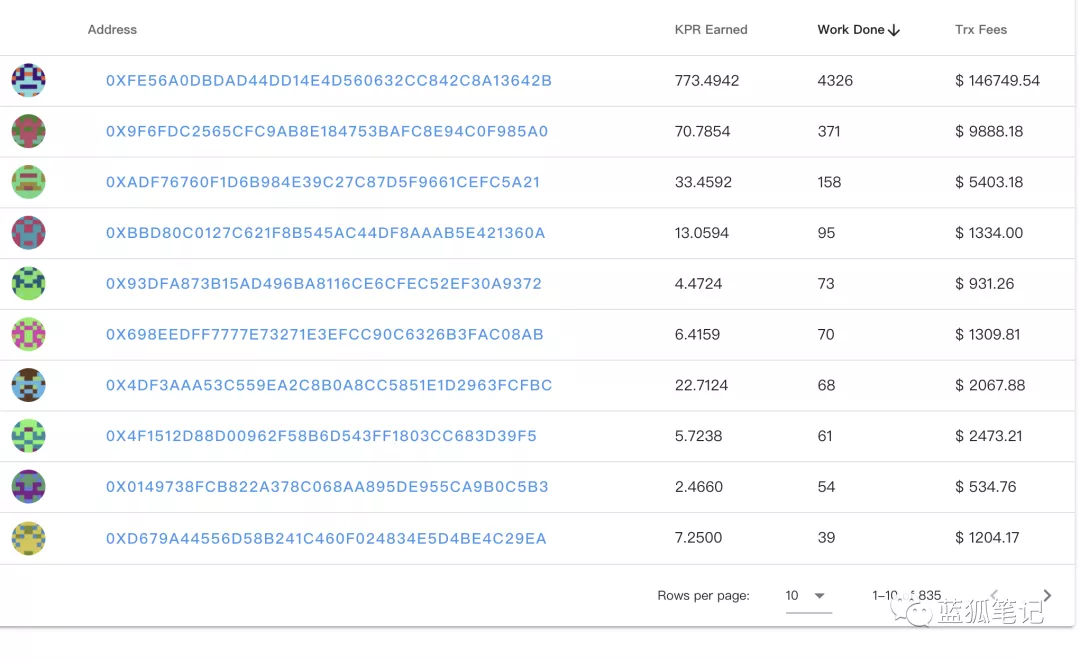Click yellow identicon for address 0XD679A44556D58B24
This screenshot has width=1080, height=659.
click(29, 538)
